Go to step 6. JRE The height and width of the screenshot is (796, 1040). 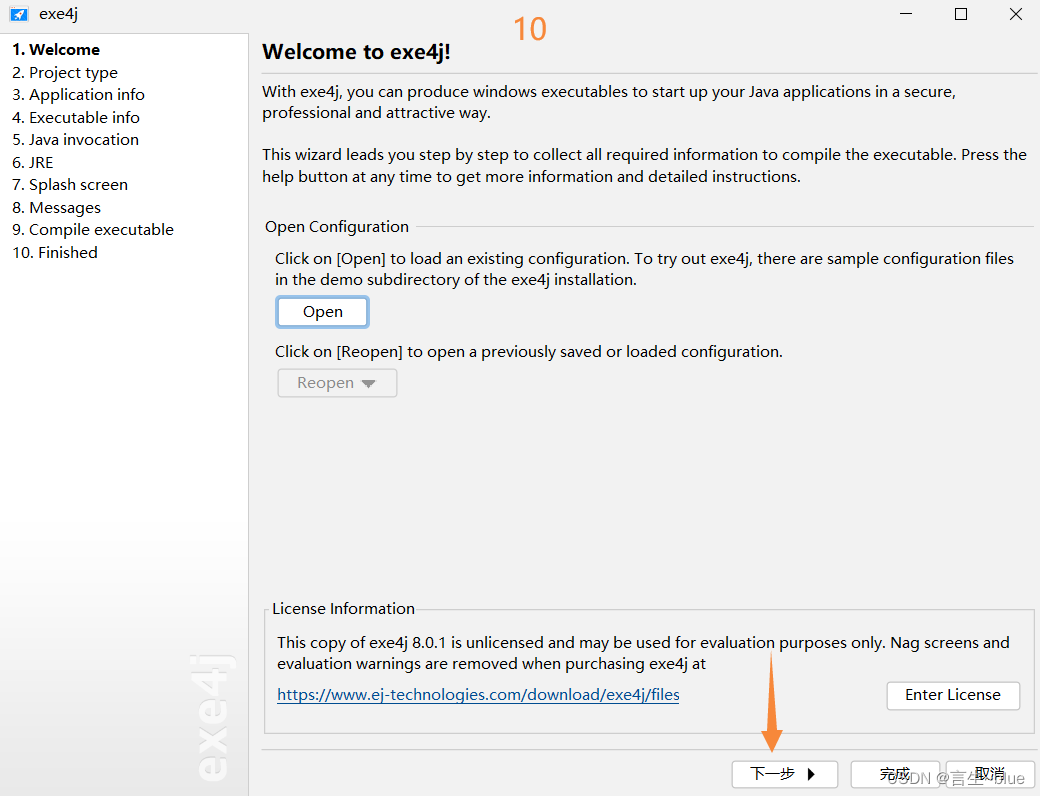click(32, 163)
